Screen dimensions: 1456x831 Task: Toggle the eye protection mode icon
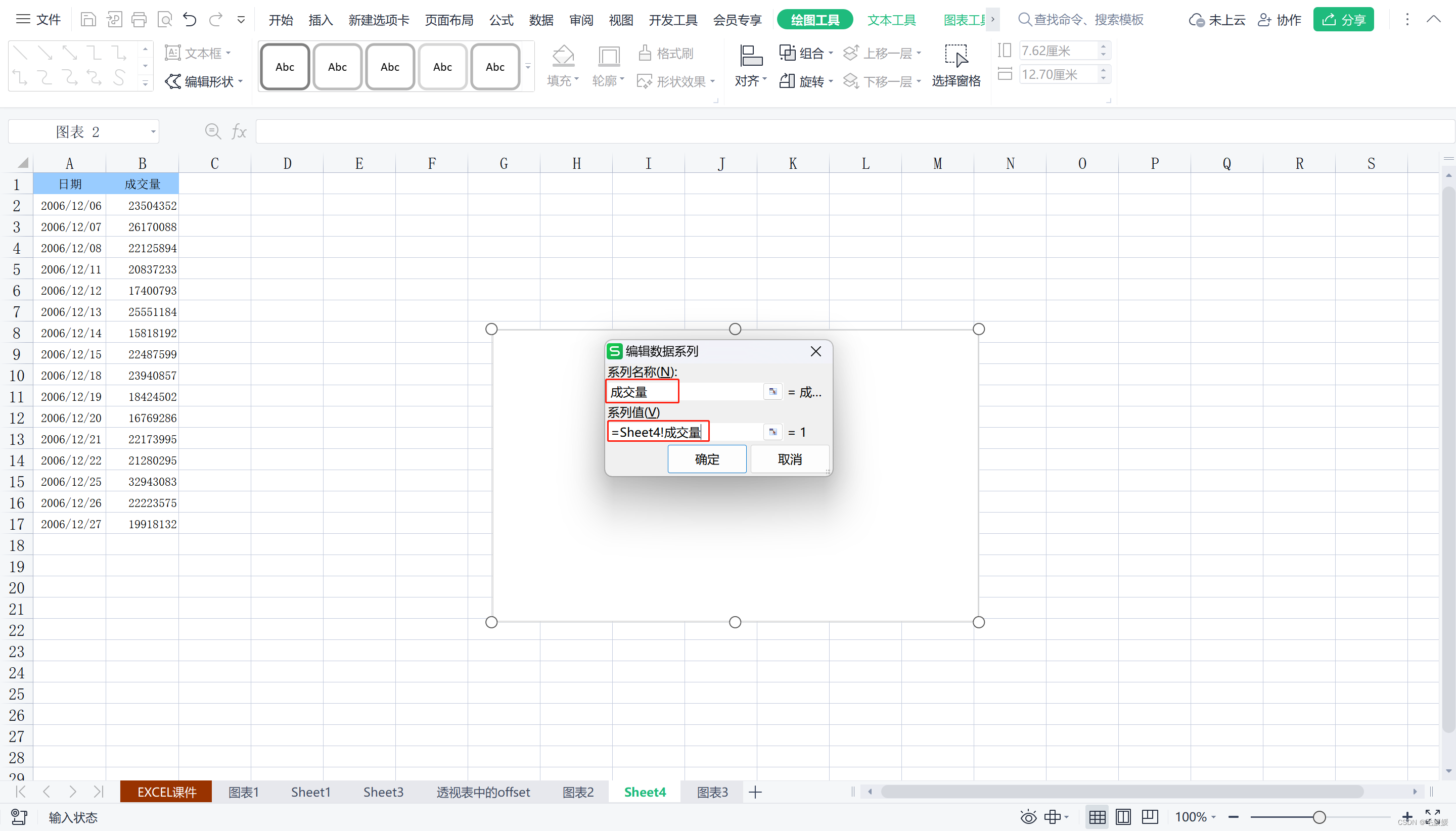tap(1028, 817)
